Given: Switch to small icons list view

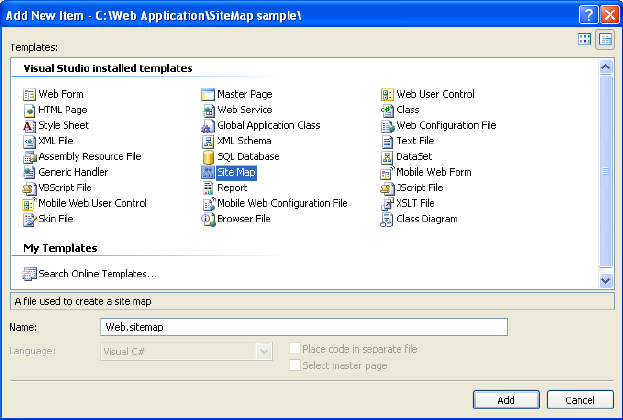Looking at the screenshot, I should click(x=605, y=39).
